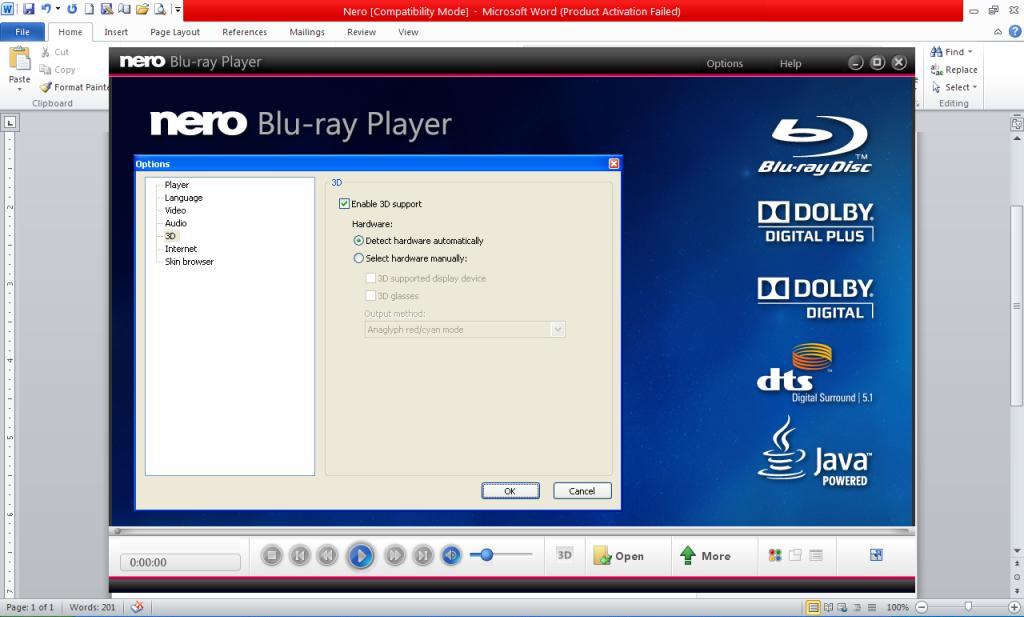Click New document icon in quick access toolbar

pos(89,9)
